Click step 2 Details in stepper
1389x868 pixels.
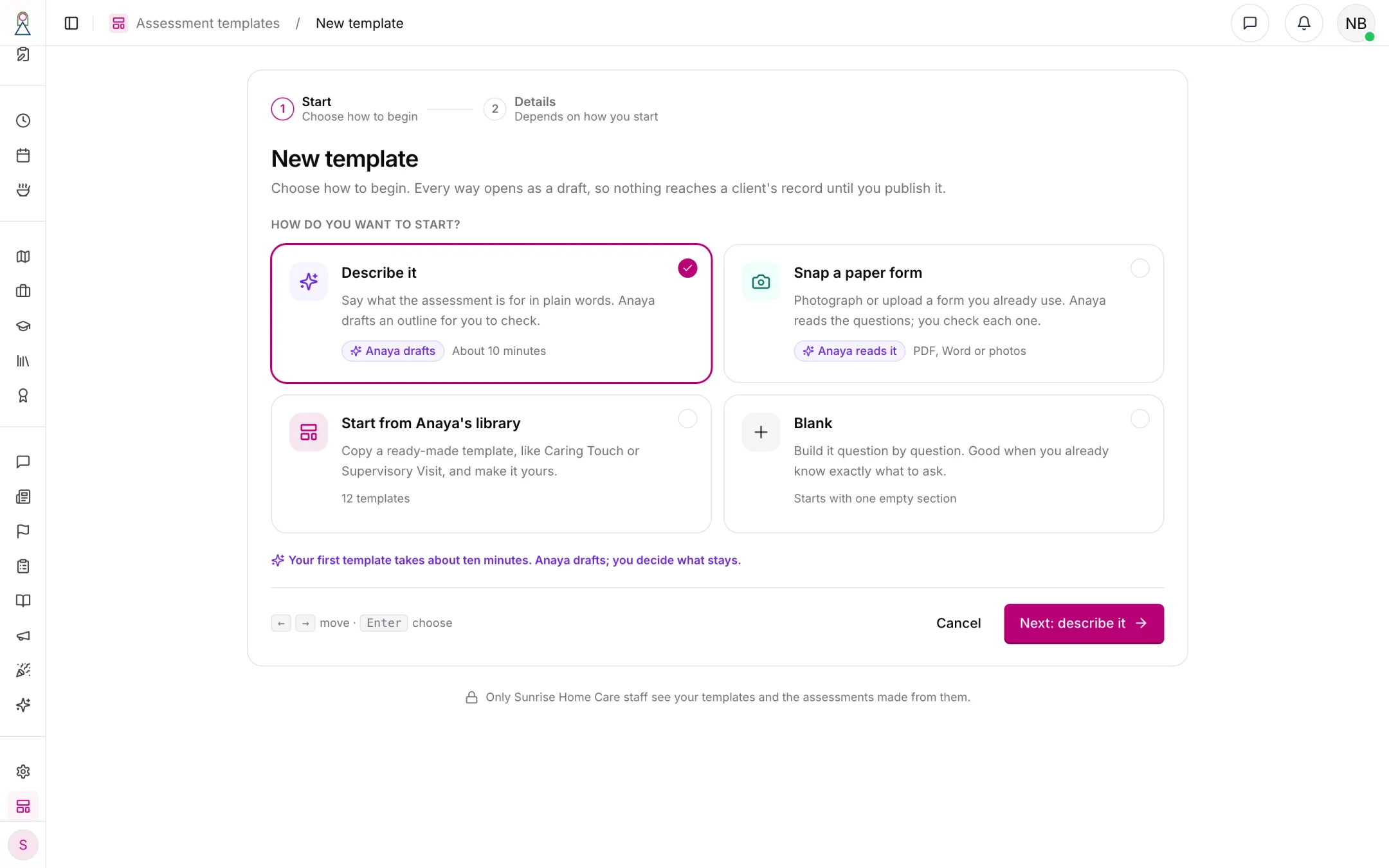point(571,109)
